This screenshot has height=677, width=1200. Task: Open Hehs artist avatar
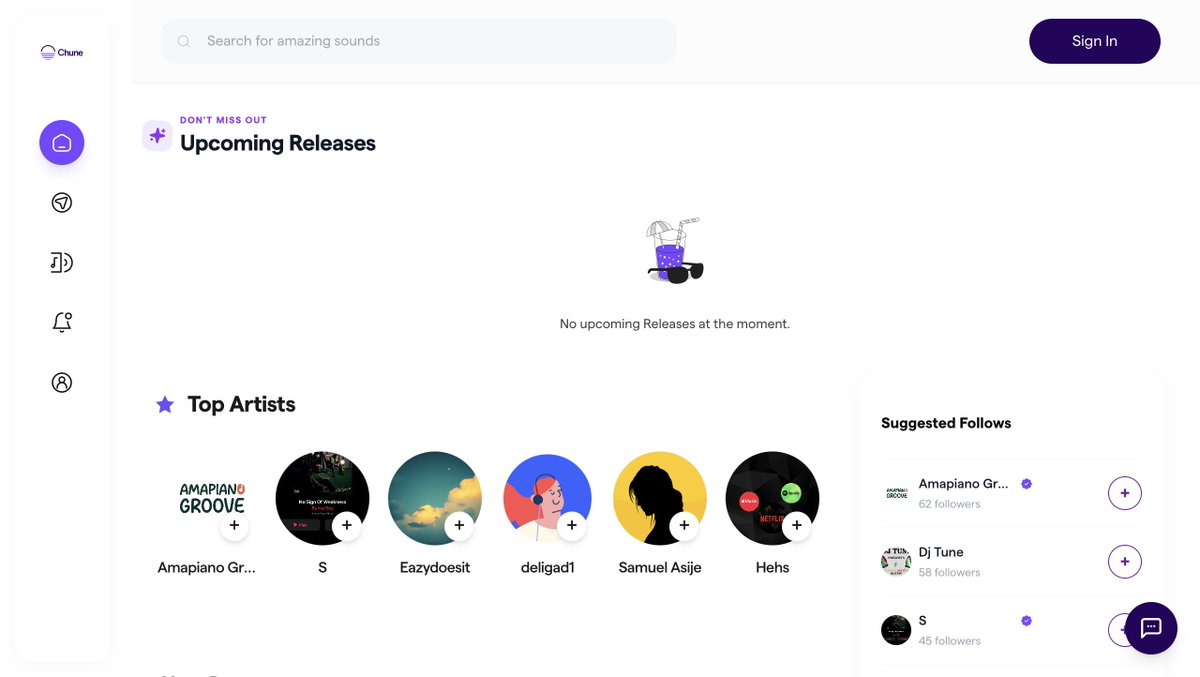tap(772, 498)
